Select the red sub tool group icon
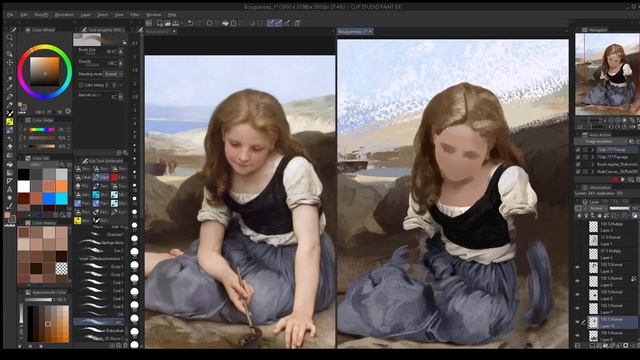The height and width of the screenshot is (360, 640). point(114,177)
